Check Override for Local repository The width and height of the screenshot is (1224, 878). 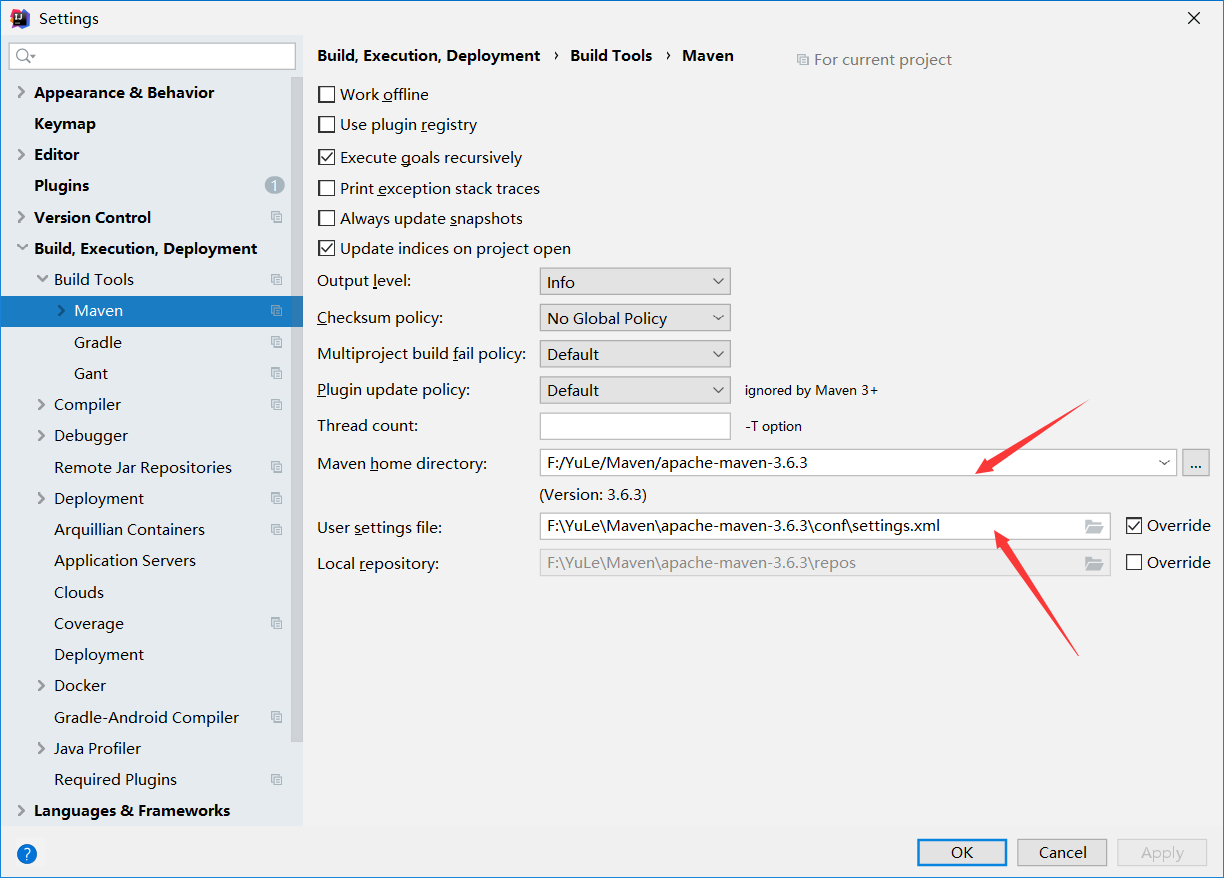pos(1134,562)
